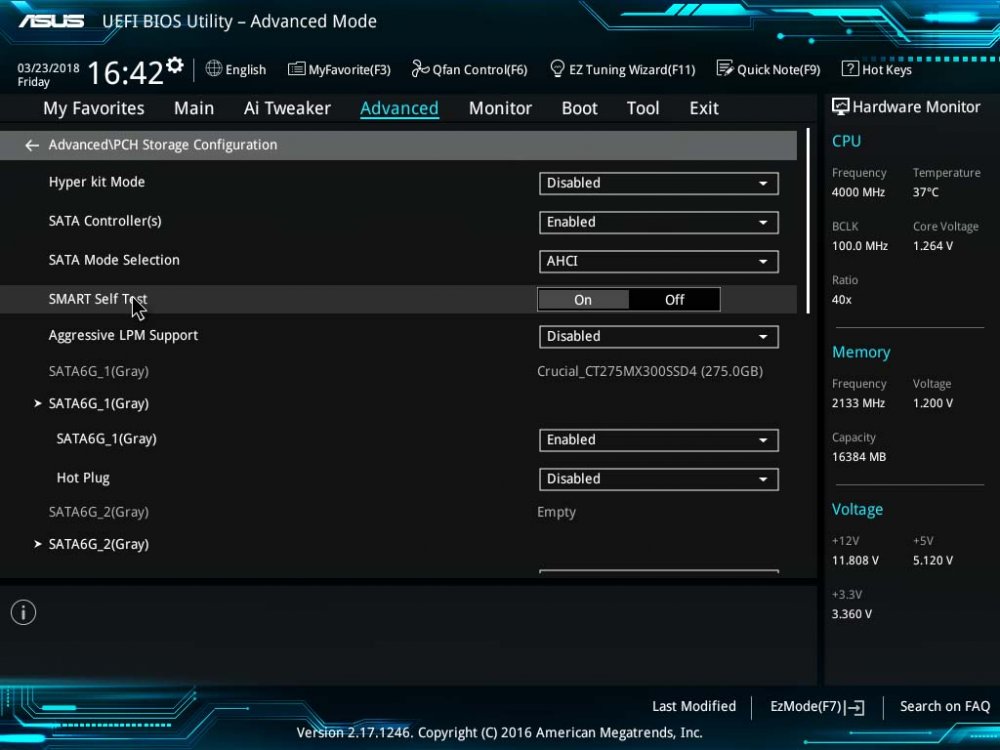Click the globe language icon
1000x750 pixels.
pyautogui.click(x=214, y=68)
